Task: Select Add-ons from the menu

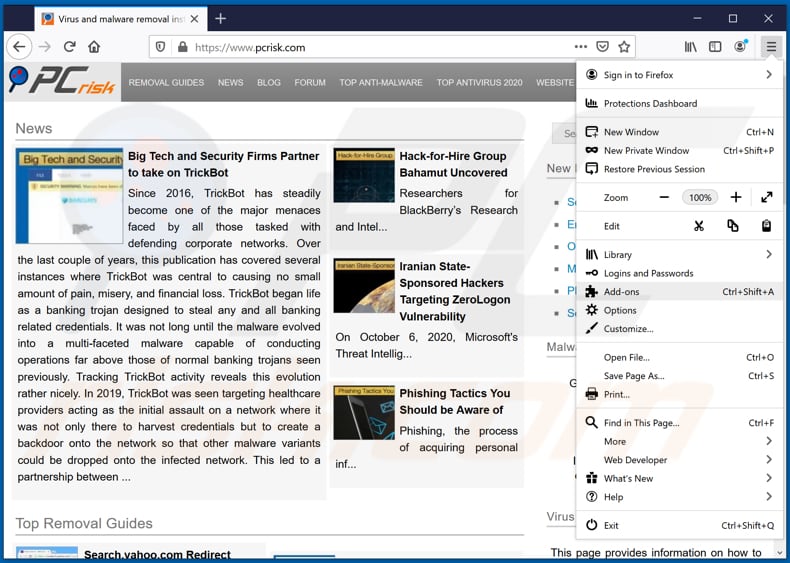Action: pyautogui.click(x=621, y=292)
